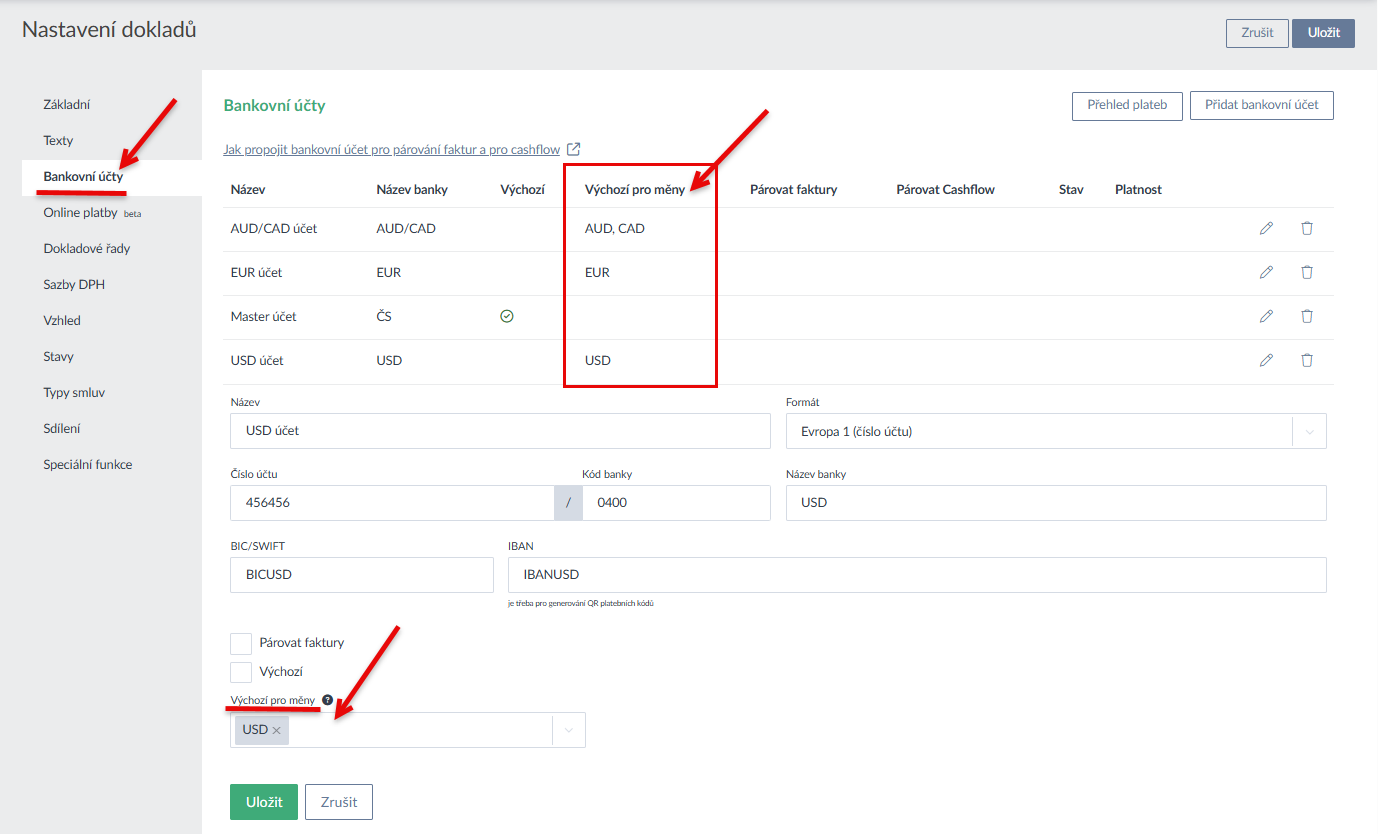Open the Online platby section
This screenshot has height=834, width=1378.
(x=80, y=213)
